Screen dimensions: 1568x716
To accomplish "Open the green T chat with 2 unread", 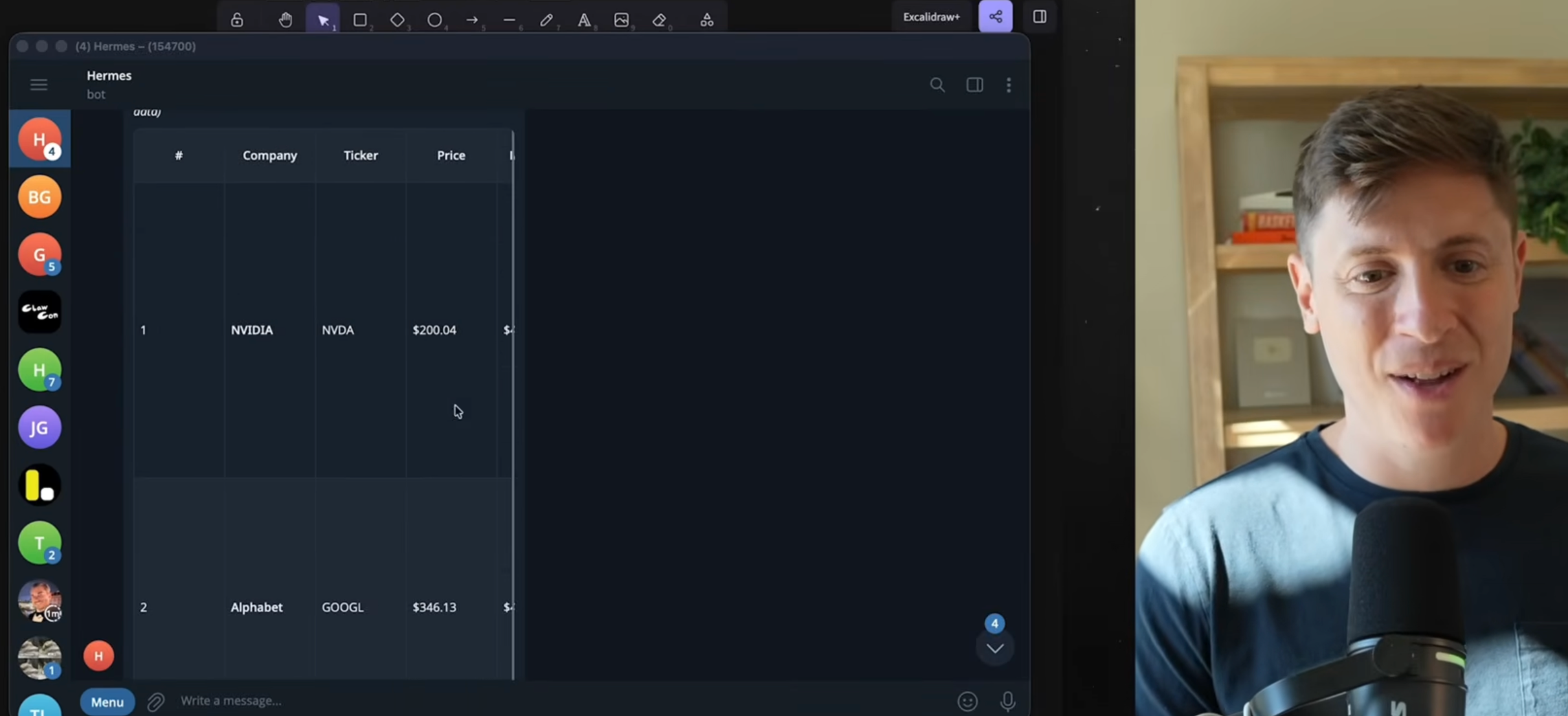I will pyautogui.click(x=39, y=543).
